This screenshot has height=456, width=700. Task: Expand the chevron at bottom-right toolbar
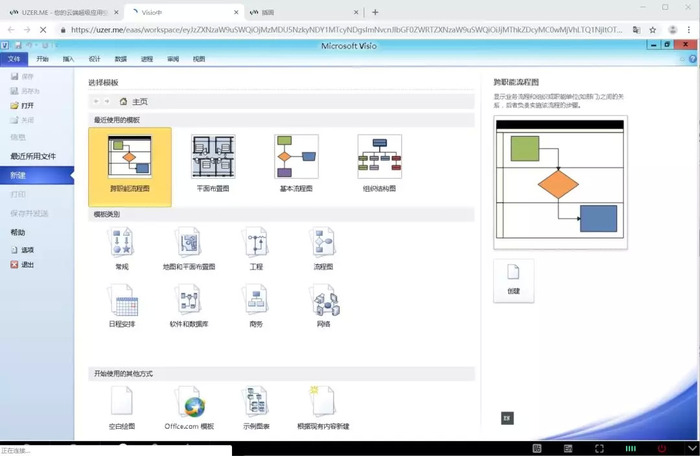point(692,448)
